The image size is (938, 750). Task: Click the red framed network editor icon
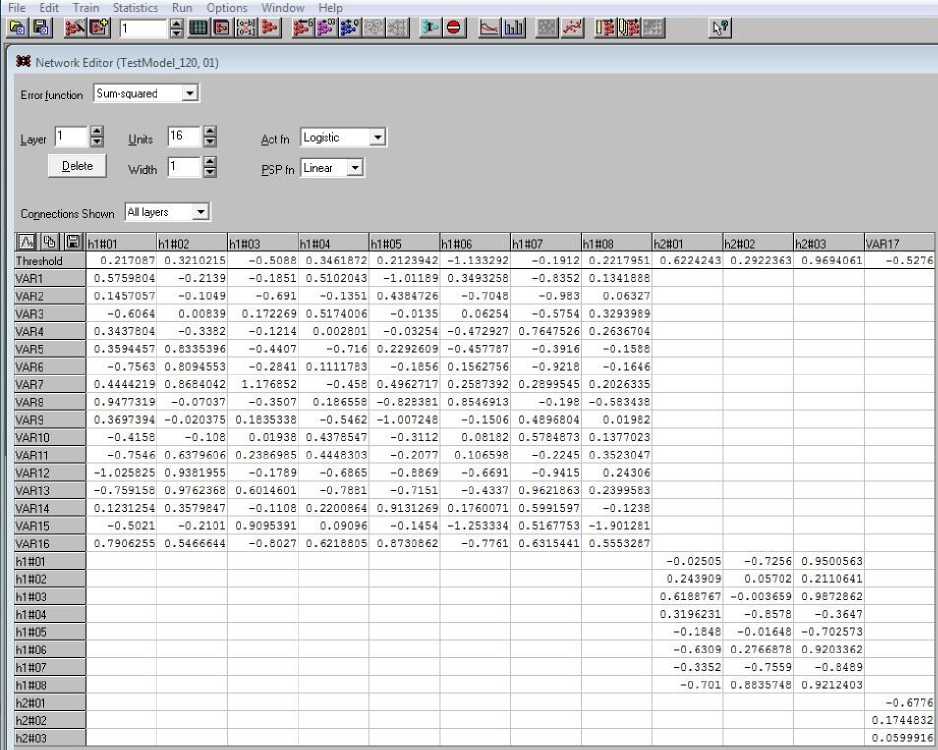tap(222, 28)
